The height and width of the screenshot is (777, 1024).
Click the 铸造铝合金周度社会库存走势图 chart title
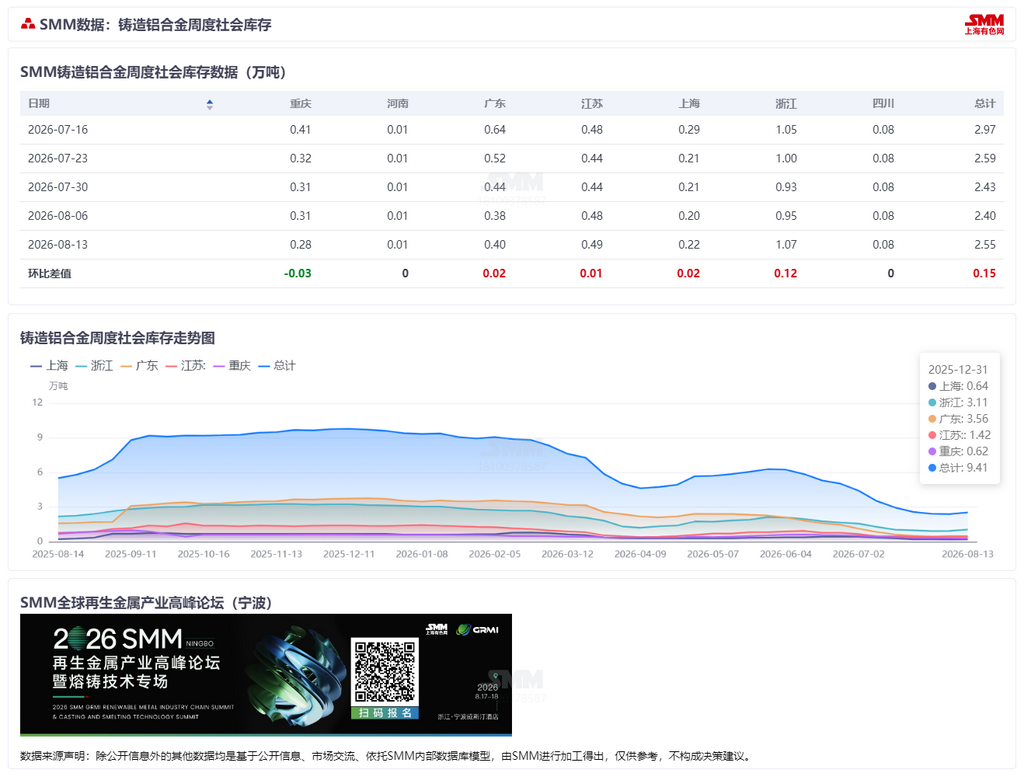click(x=118, y=338)
